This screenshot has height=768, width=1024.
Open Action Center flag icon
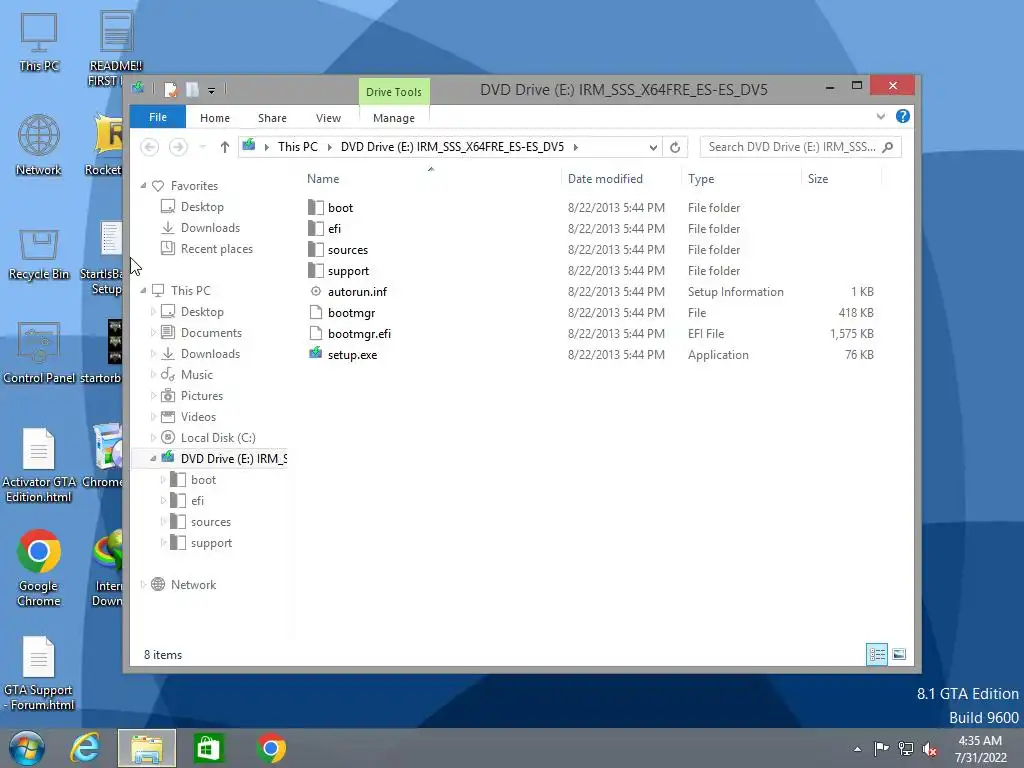pyautogui.click(x=881, y=749)
